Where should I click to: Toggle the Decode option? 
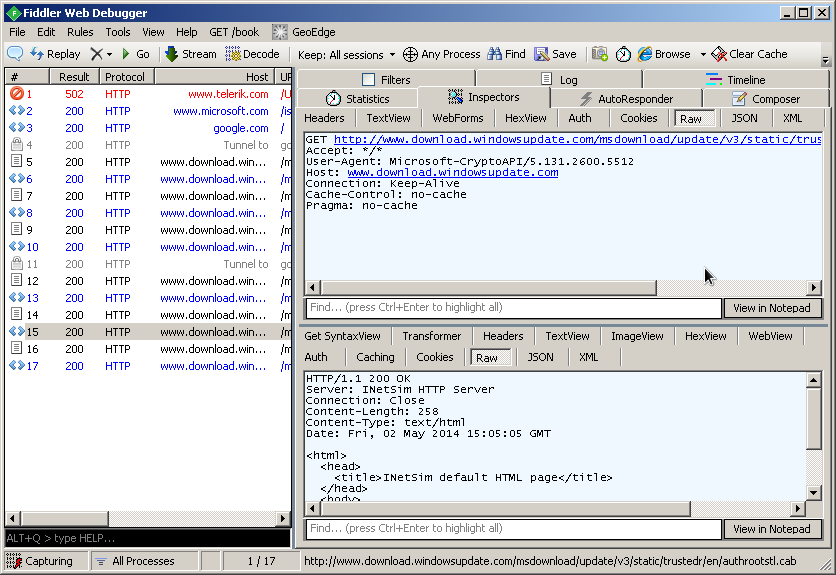click(252, 54)
